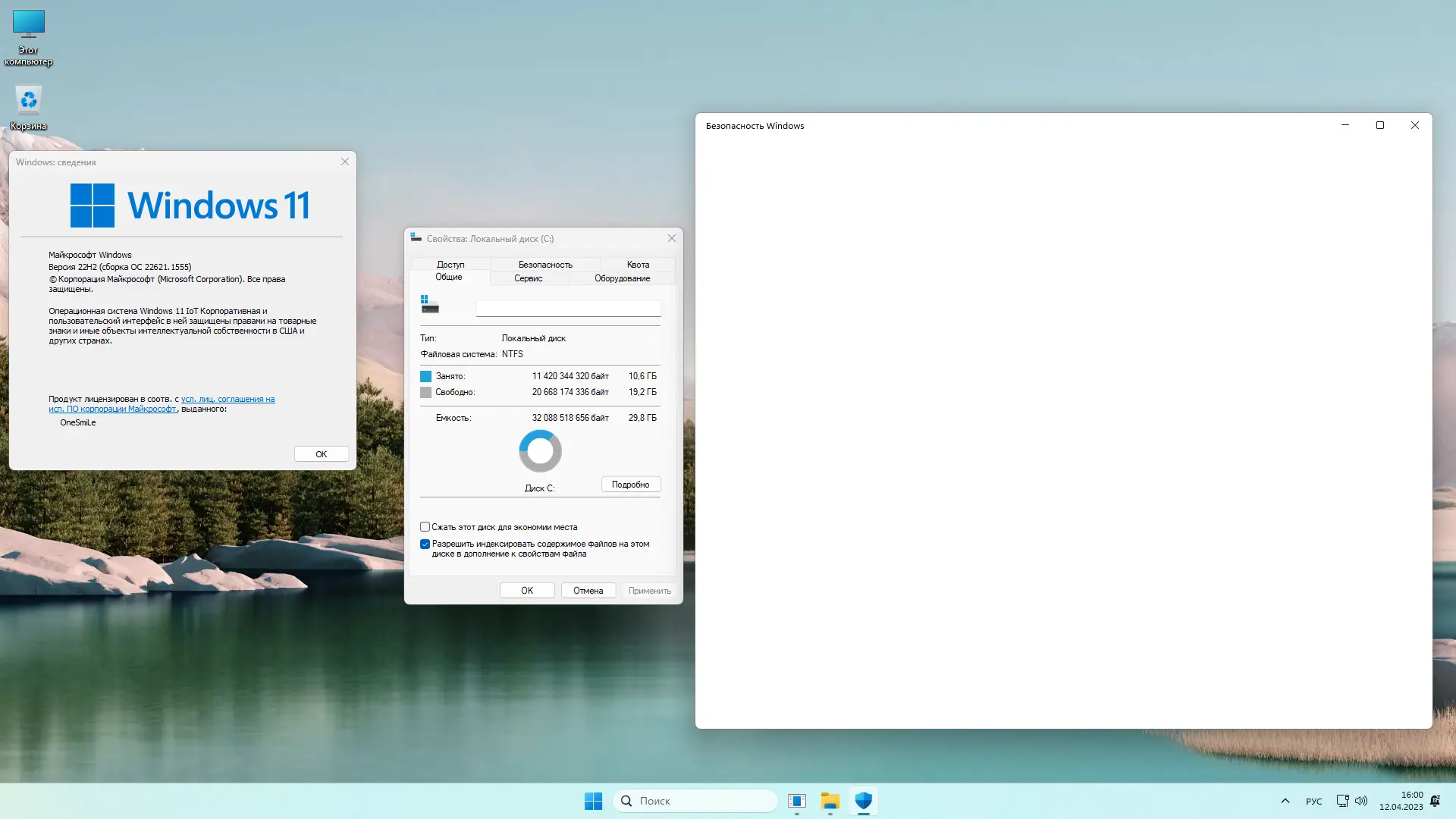Uncheck allow file indexing checkbox
This screenshot has width=1456, height=819.
coord(425,544)
